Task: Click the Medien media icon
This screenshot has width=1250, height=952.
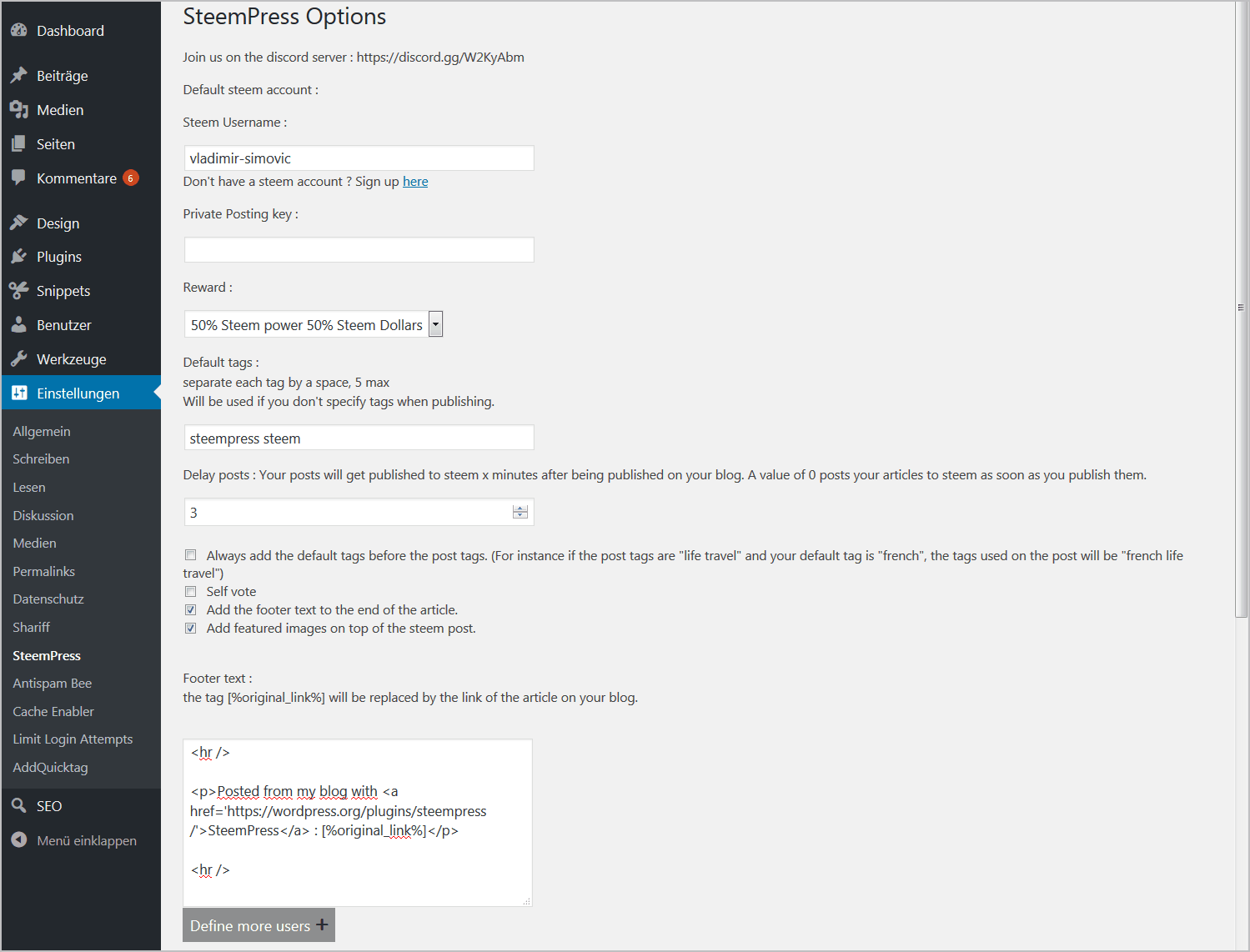Action: pos(19,109)
